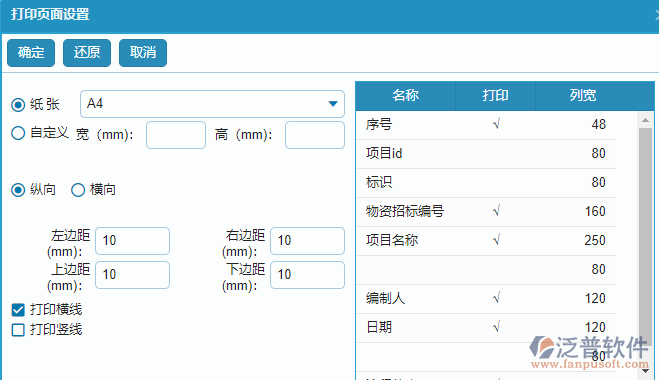The image size is (659, 380).
Task: Click the 确定 confirm button
Action: 31,53
